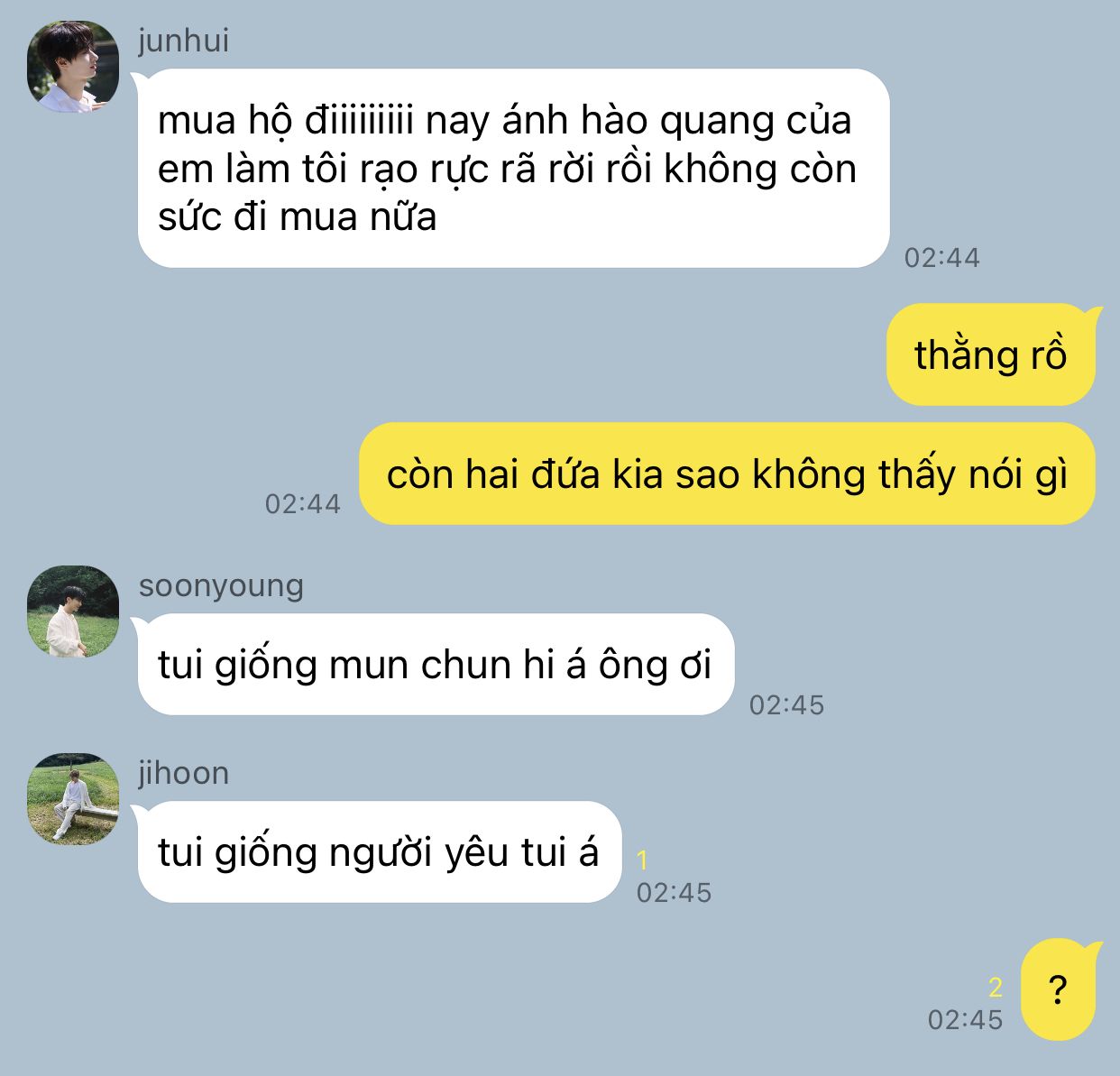Tap the yellow question mark bubble
The height and width of the screenshot is (1076, 1120).
(1059, 990)
